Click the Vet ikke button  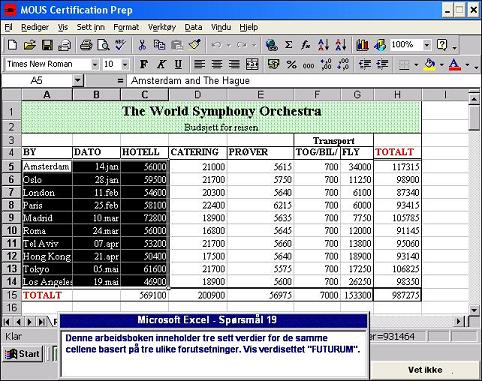[x=425, y=370]
